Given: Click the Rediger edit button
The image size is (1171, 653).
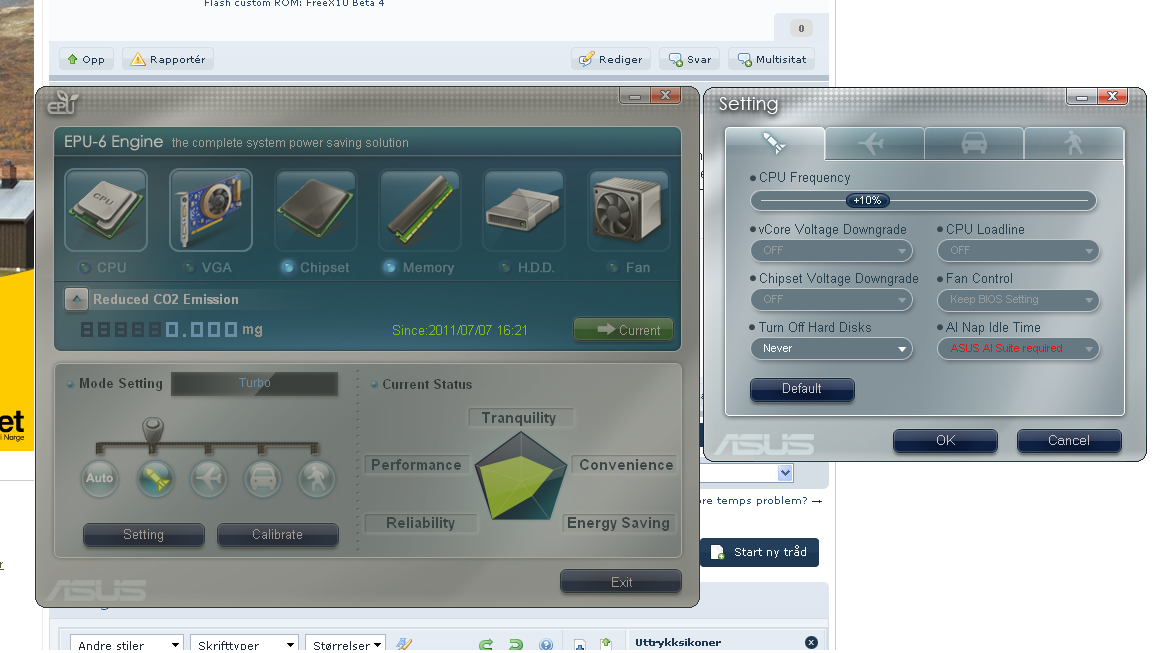Looking at the screenshot, I should [611, 59].
